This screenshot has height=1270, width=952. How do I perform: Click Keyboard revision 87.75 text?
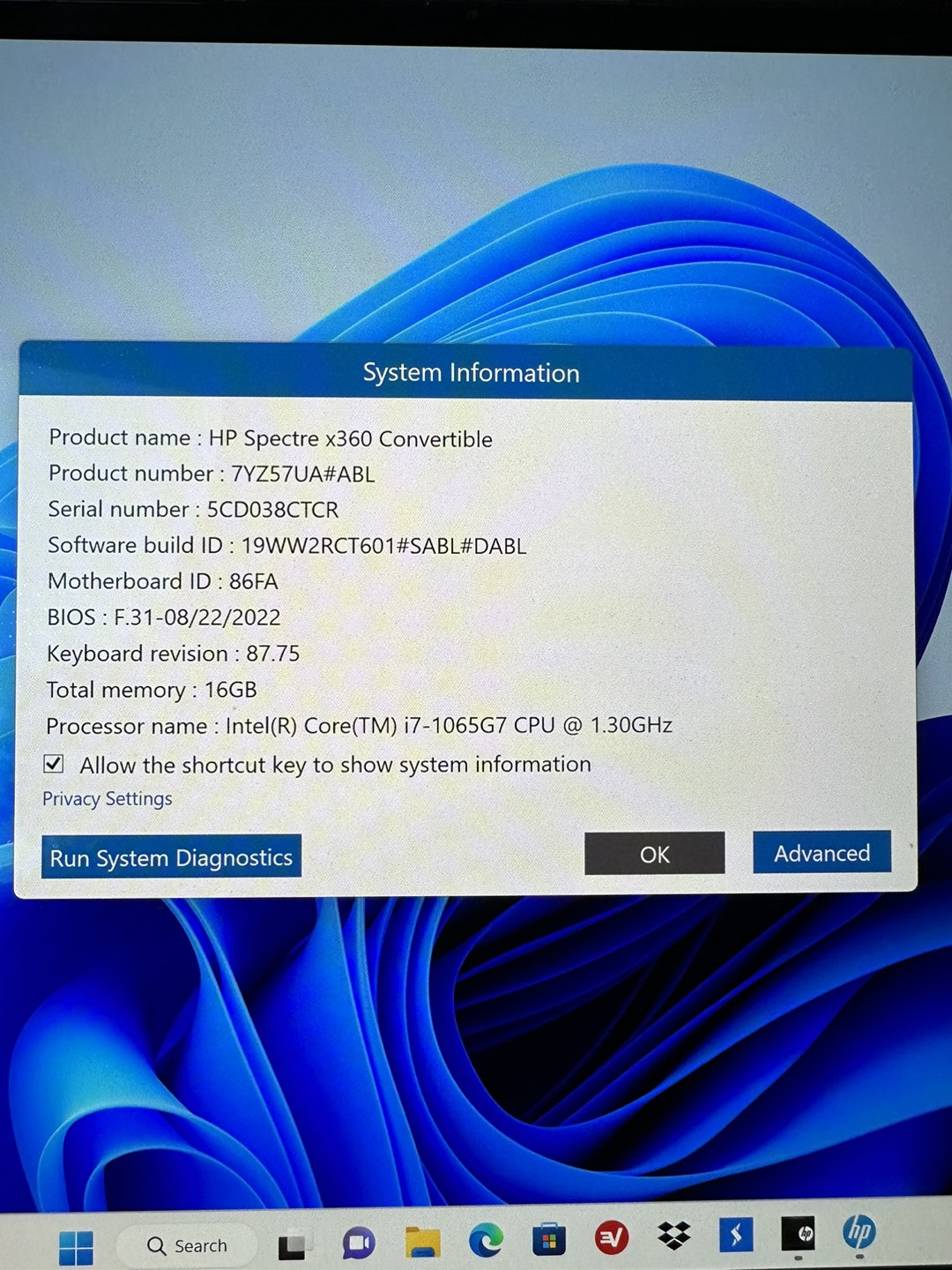tap(173, 654)
